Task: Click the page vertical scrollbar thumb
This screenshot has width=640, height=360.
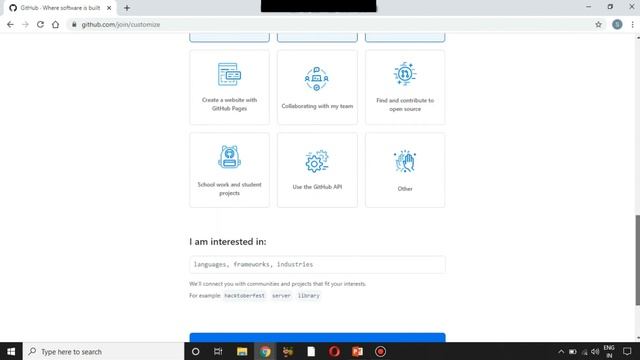Action: (638, 260)
